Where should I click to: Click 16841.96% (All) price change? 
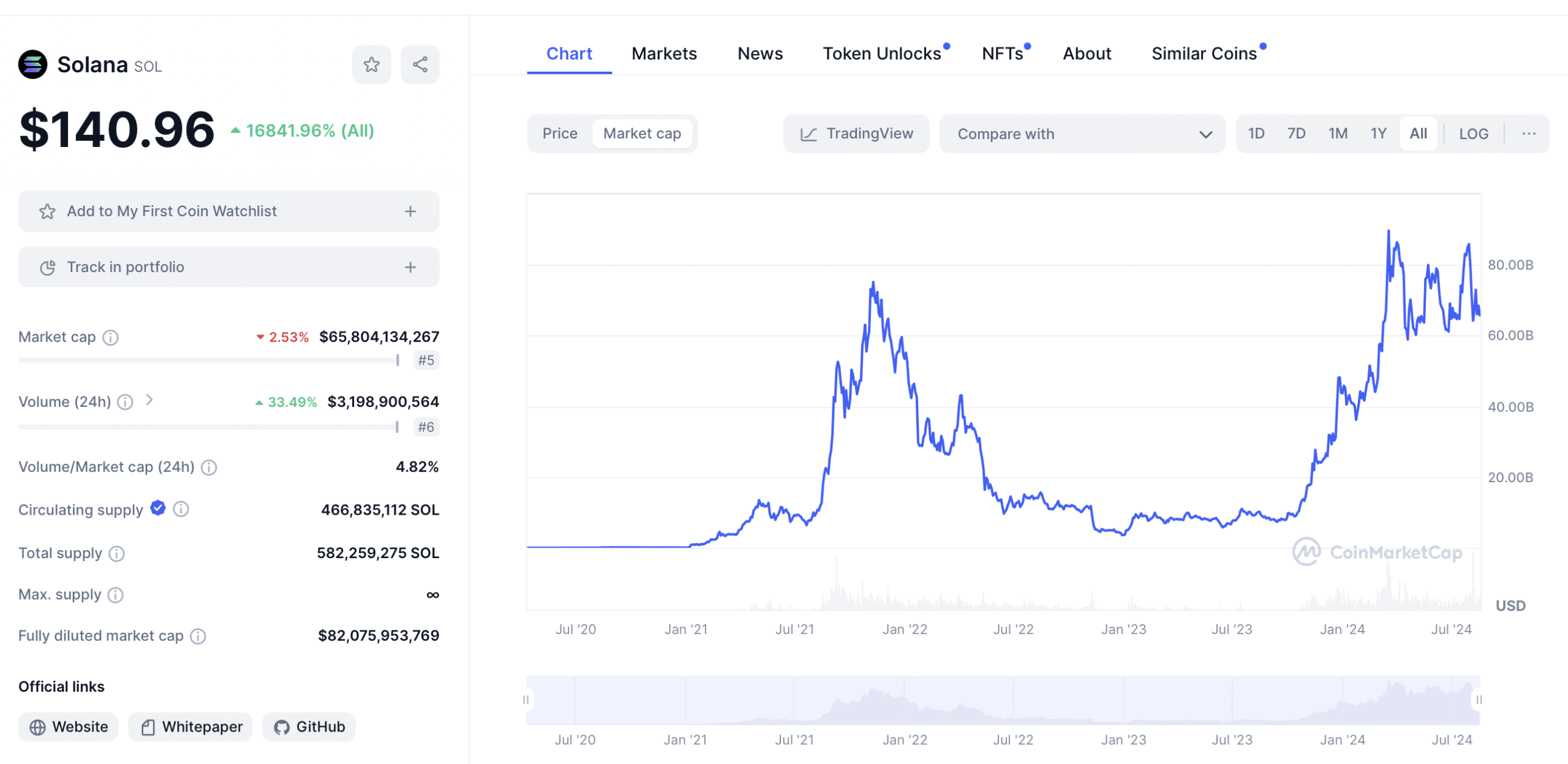click(x=303, y=131)
